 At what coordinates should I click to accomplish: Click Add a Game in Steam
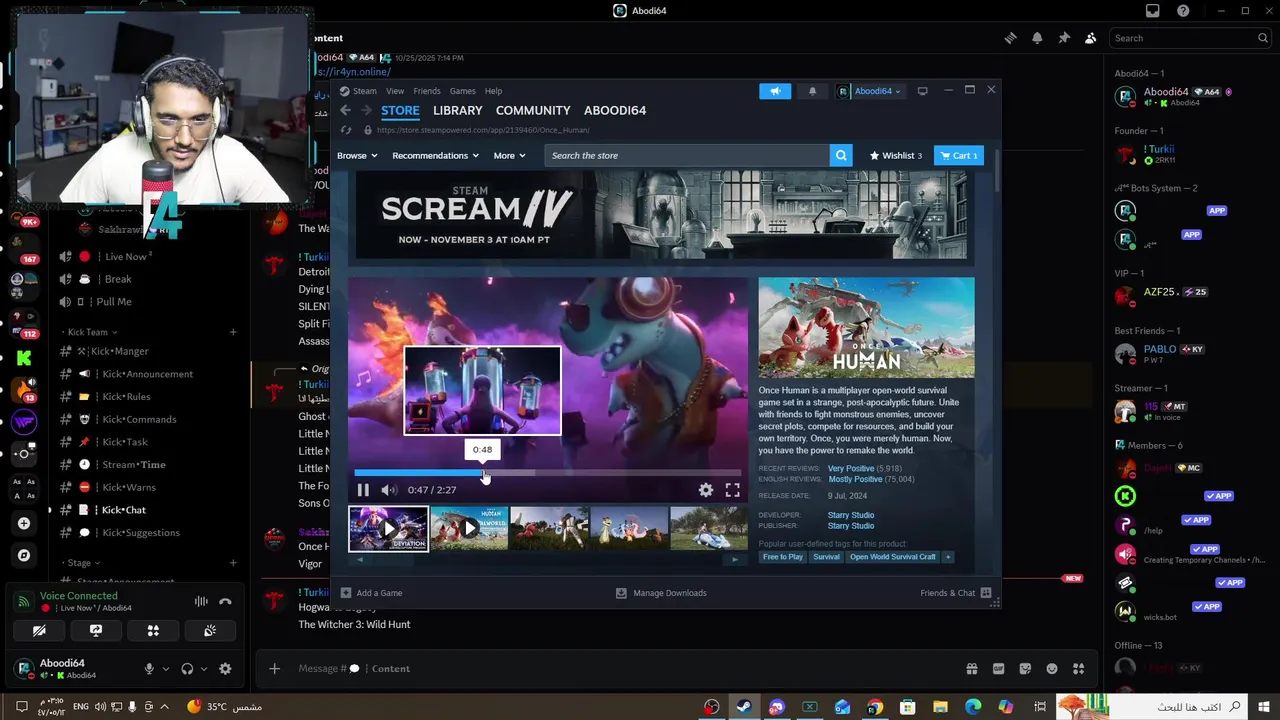[x=371, y=593]
